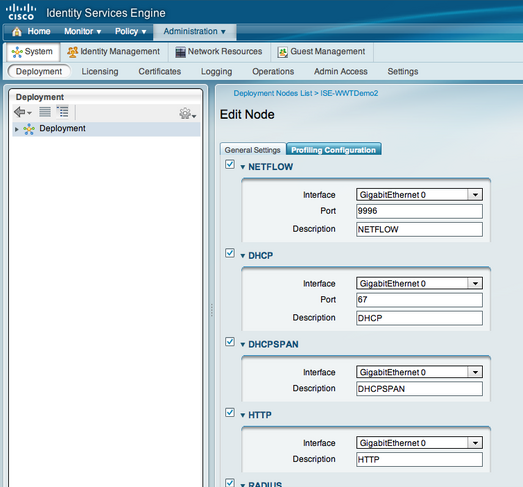Go to Certificates page
Screen dimensions: 523x487
pos(159,71)
